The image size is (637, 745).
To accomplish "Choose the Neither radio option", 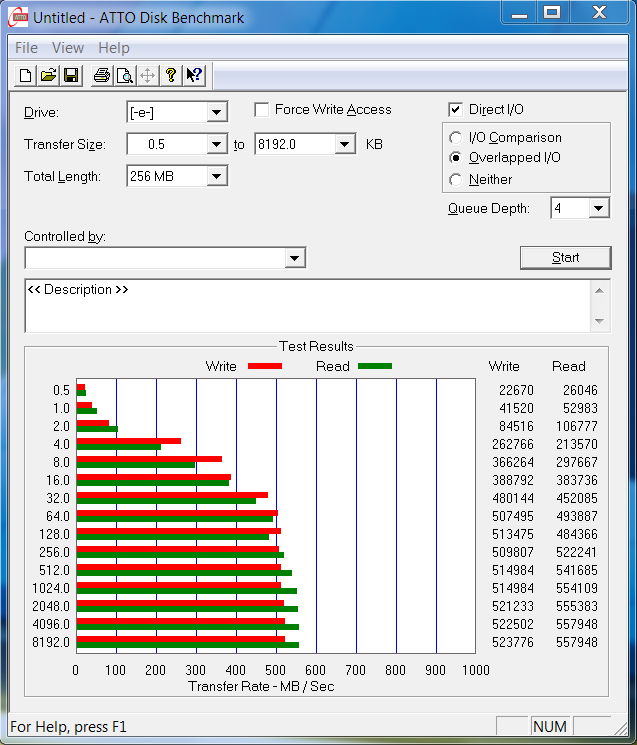I will [x=456, y=180].
